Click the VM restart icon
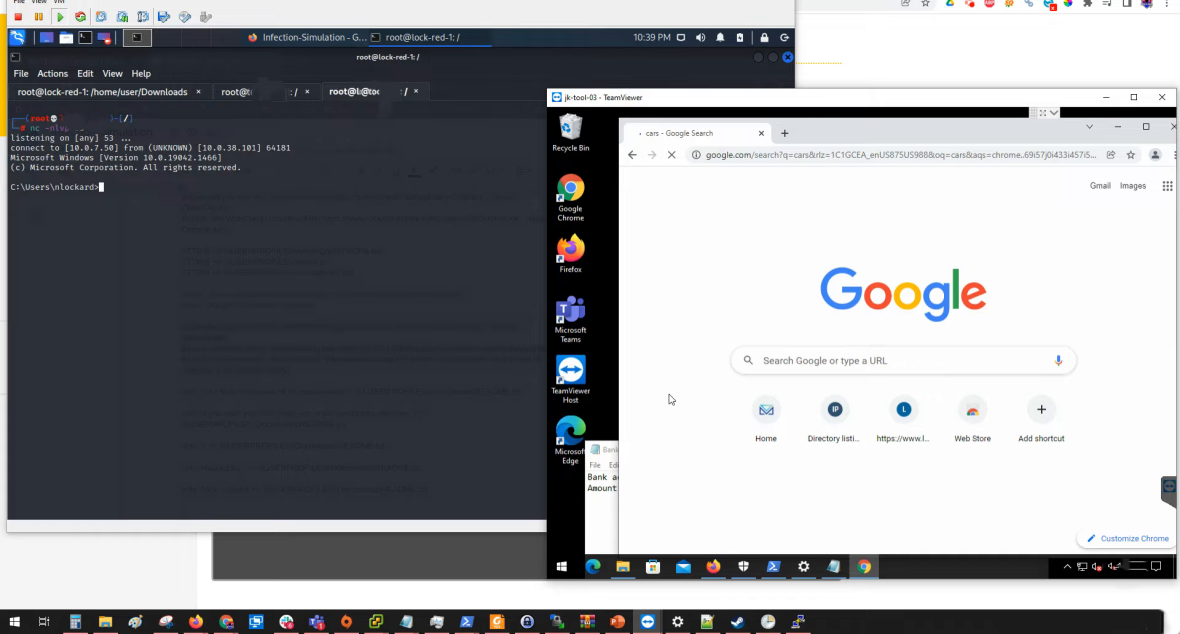1180x634 pixels. pos(80,17)
